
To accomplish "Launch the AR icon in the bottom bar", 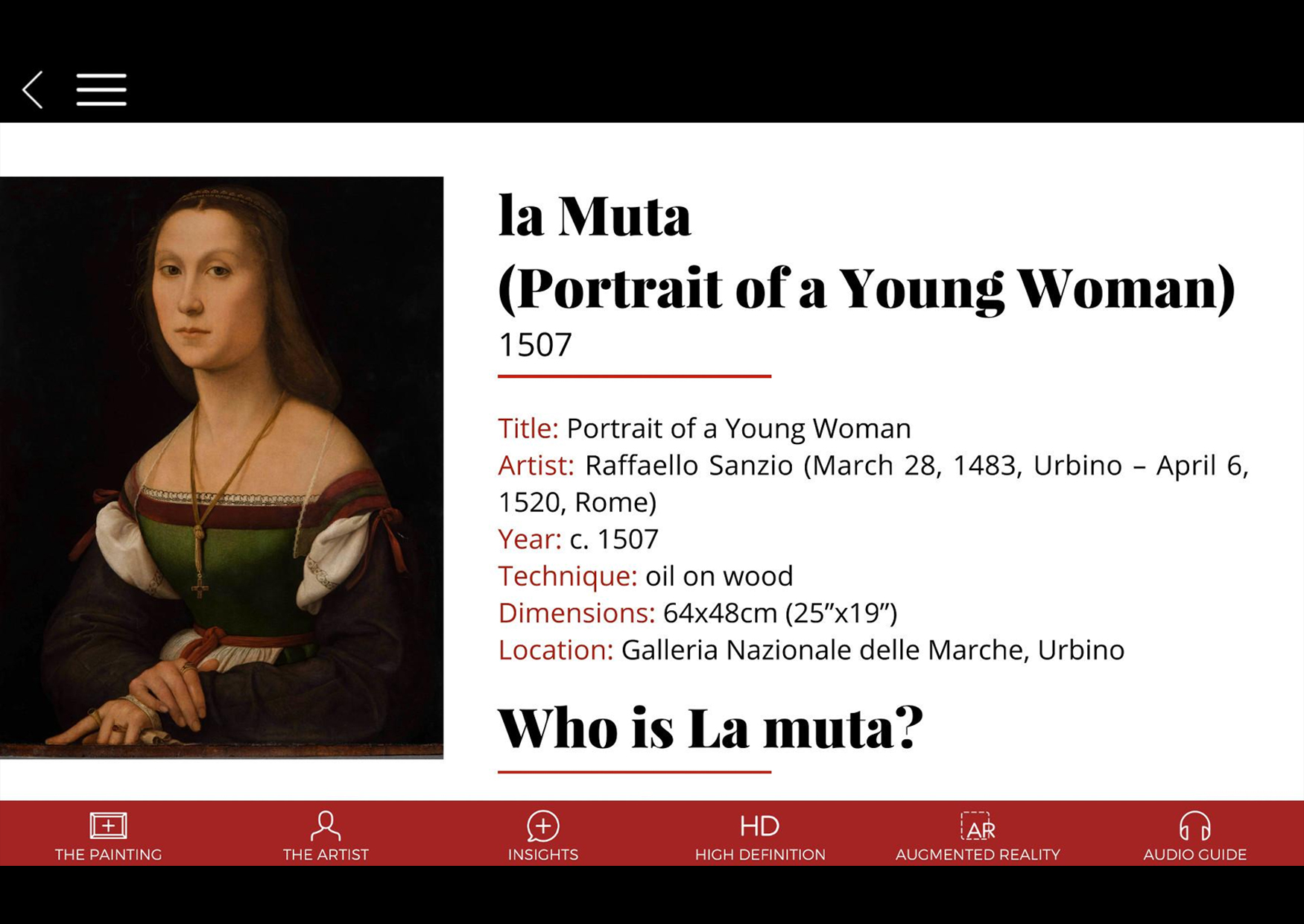I will [977, 826].
